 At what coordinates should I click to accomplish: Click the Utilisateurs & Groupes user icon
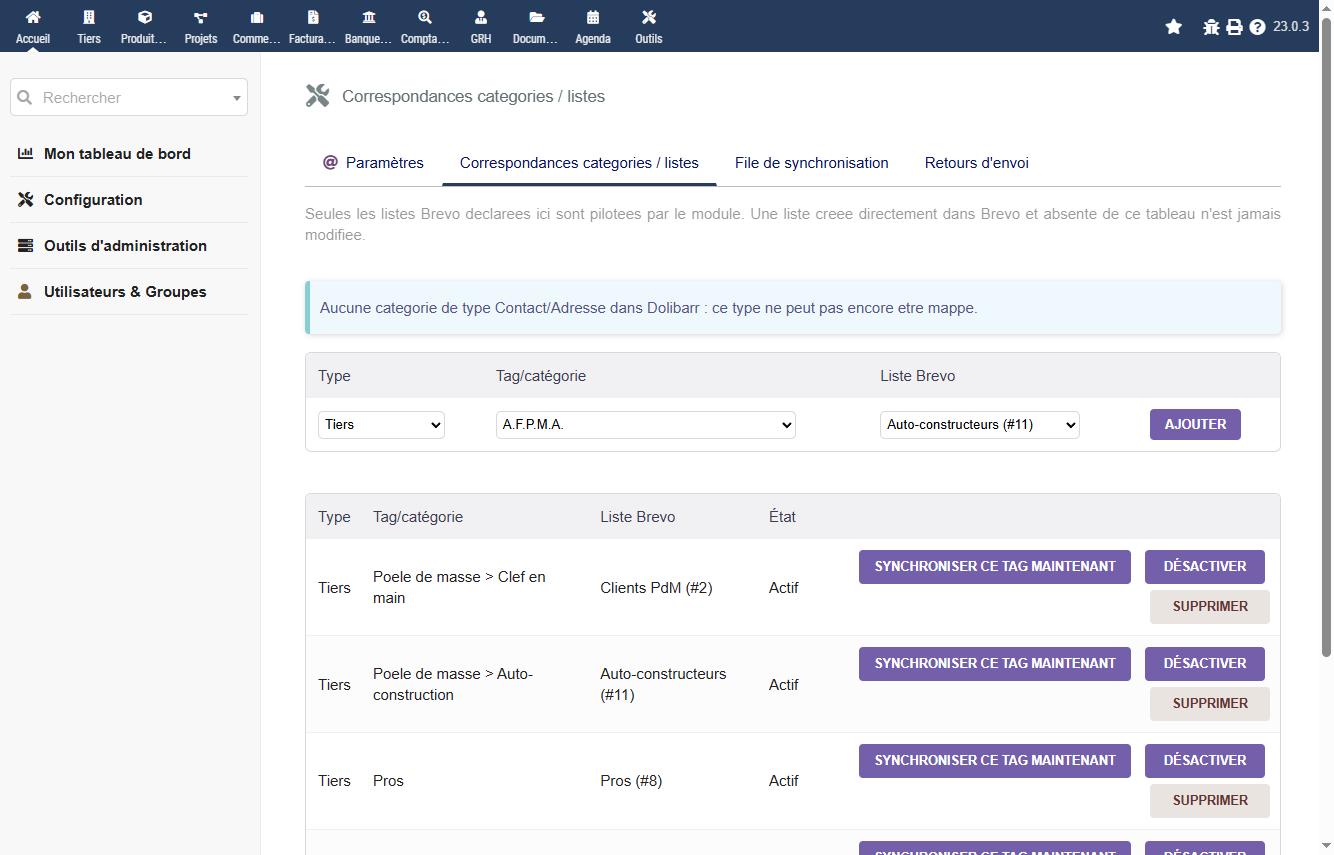pos(26,292)
